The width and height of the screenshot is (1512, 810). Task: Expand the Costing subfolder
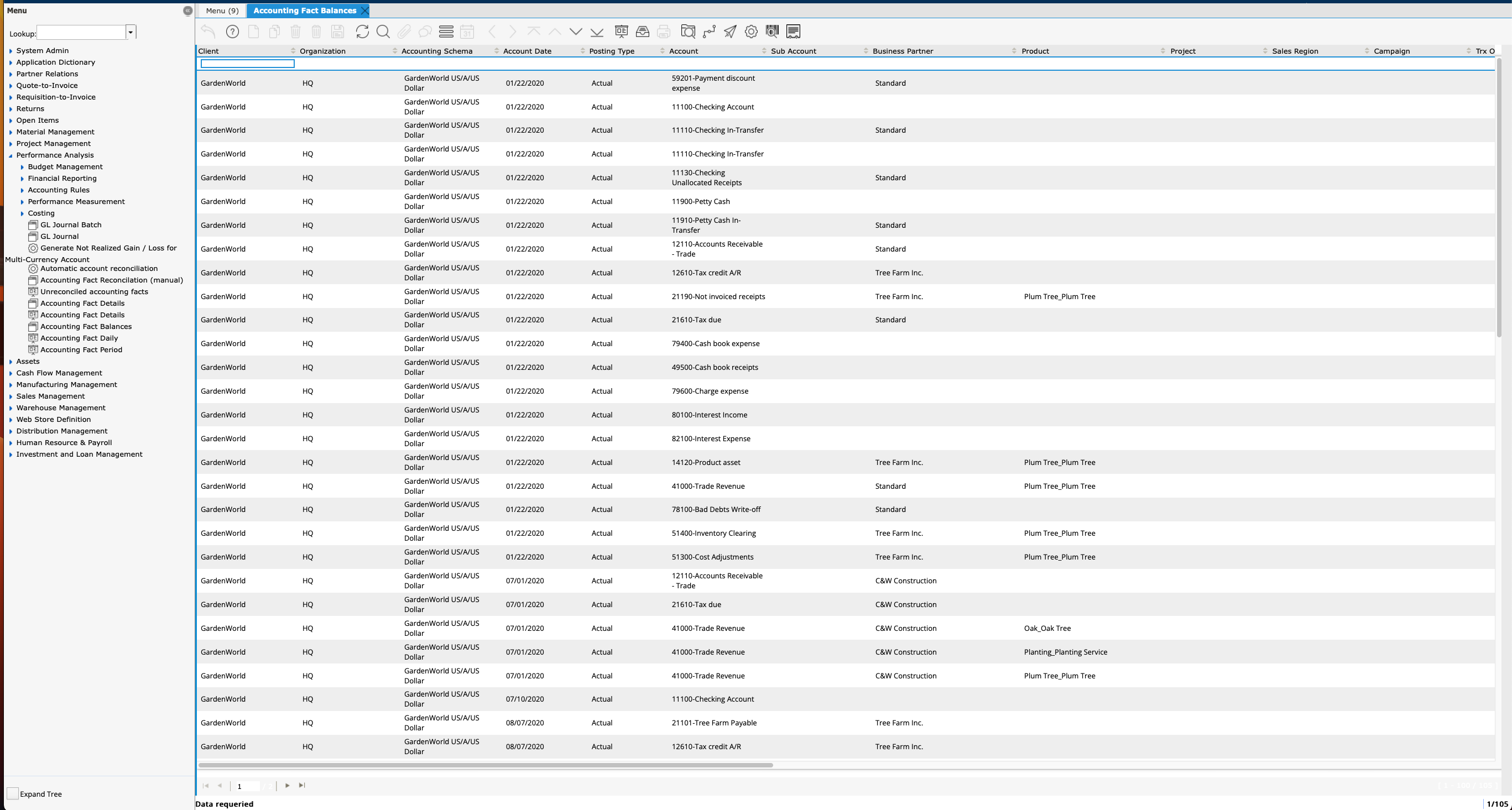click(22, 213)
